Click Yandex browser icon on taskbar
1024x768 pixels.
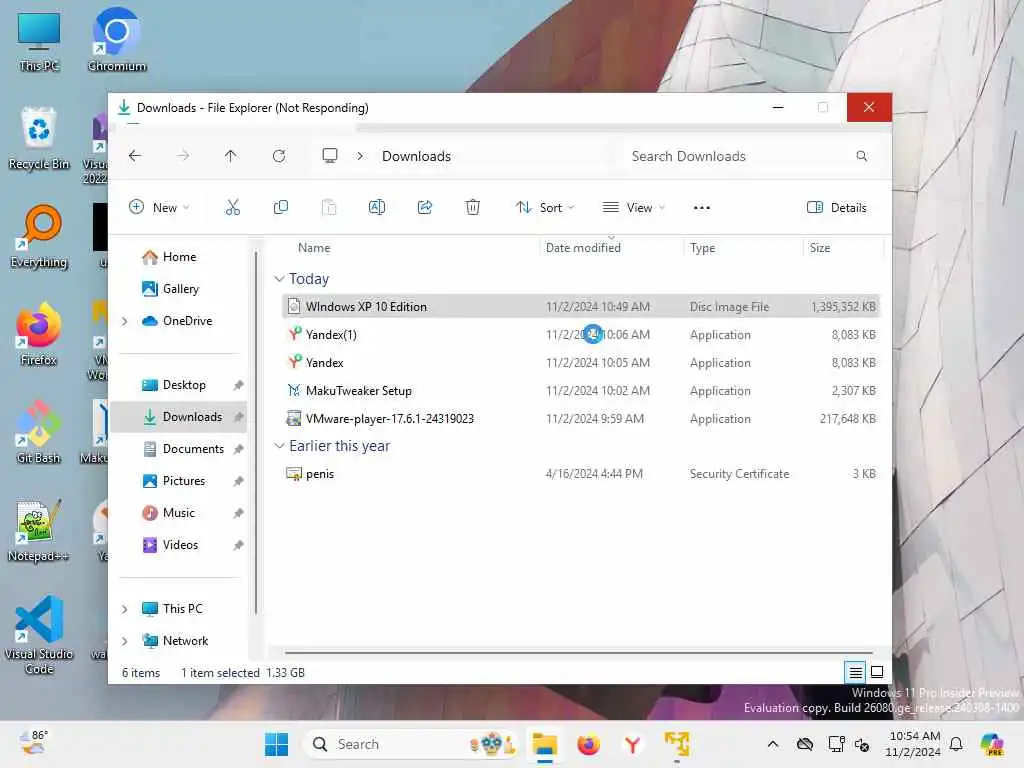[x=632, y=744]
